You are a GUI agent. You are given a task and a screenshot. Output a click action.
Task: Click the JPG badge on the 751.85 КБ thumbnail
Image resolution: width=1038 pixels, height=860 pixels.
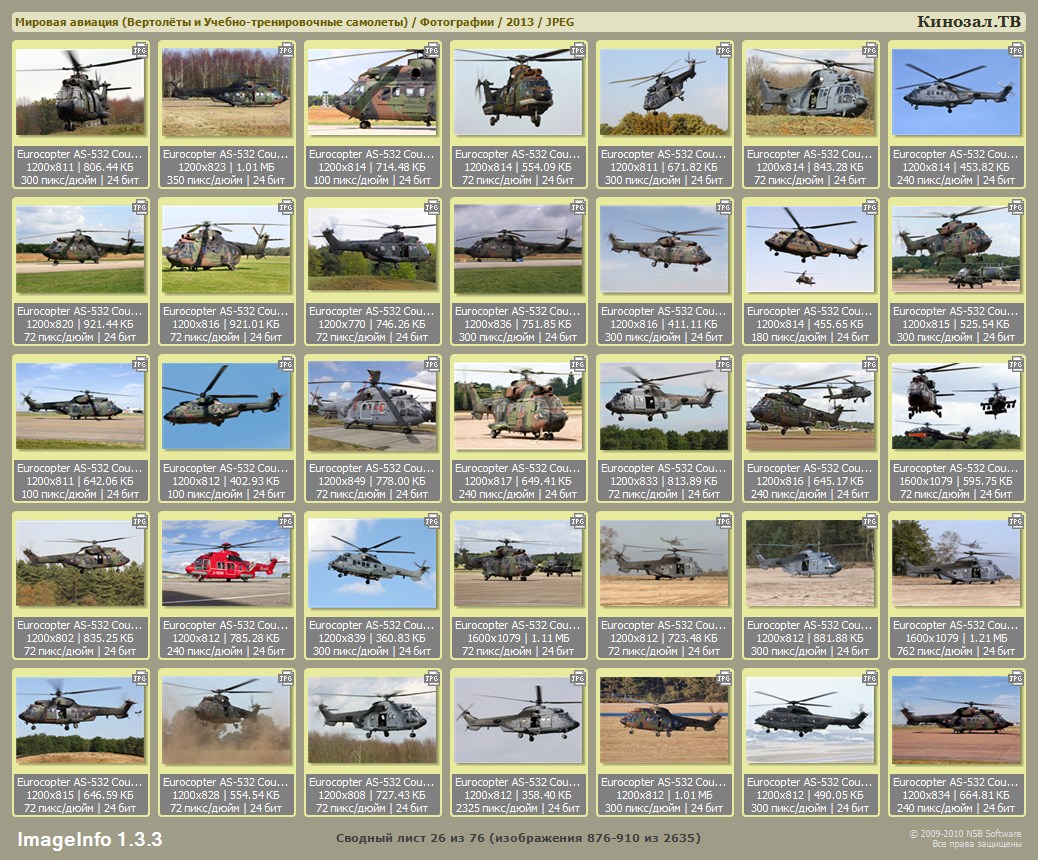[578, 207]
